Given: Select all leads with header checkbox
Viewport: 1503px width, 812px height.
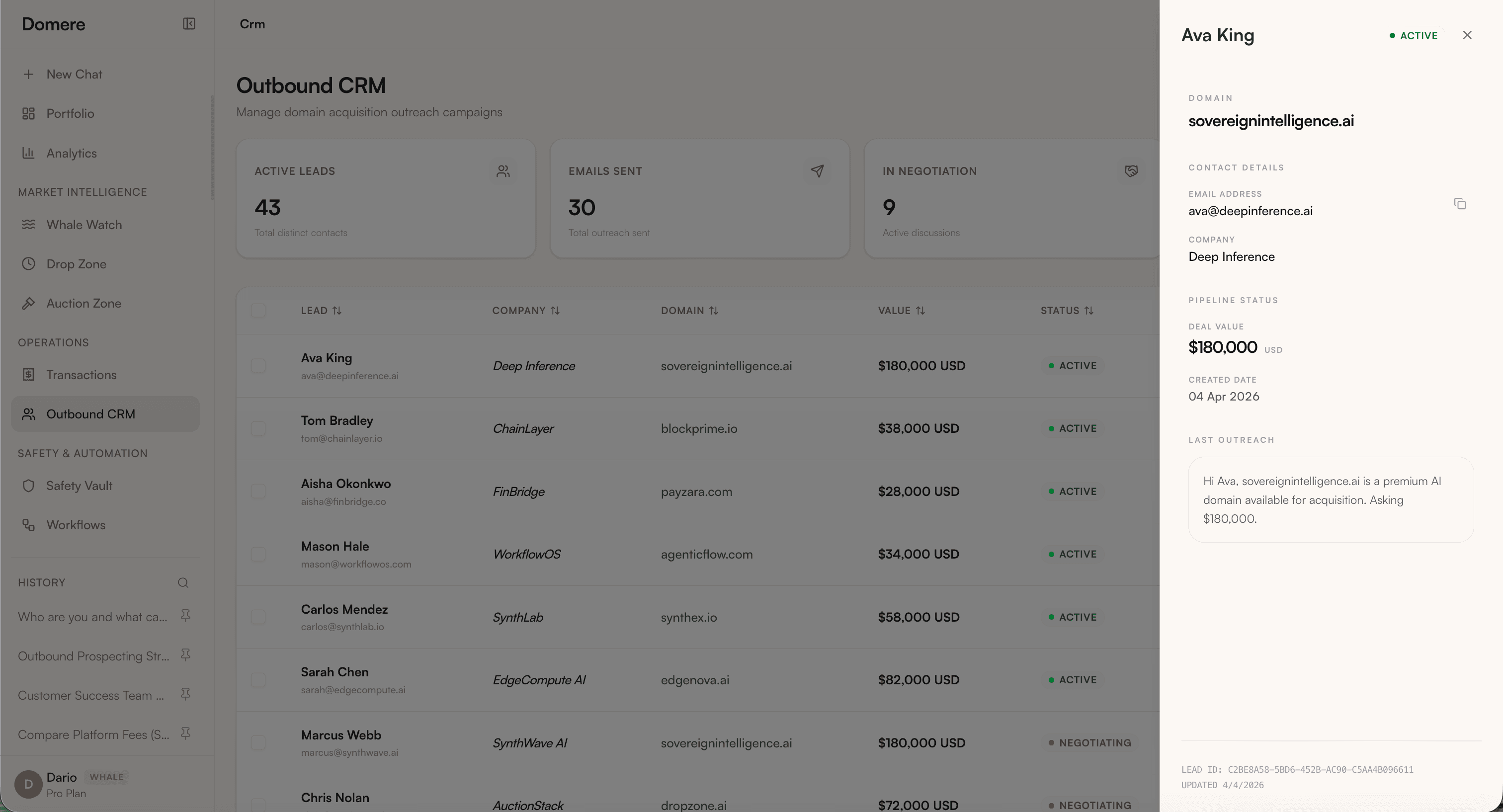Looking at the screenshot, I should (258, 310).
